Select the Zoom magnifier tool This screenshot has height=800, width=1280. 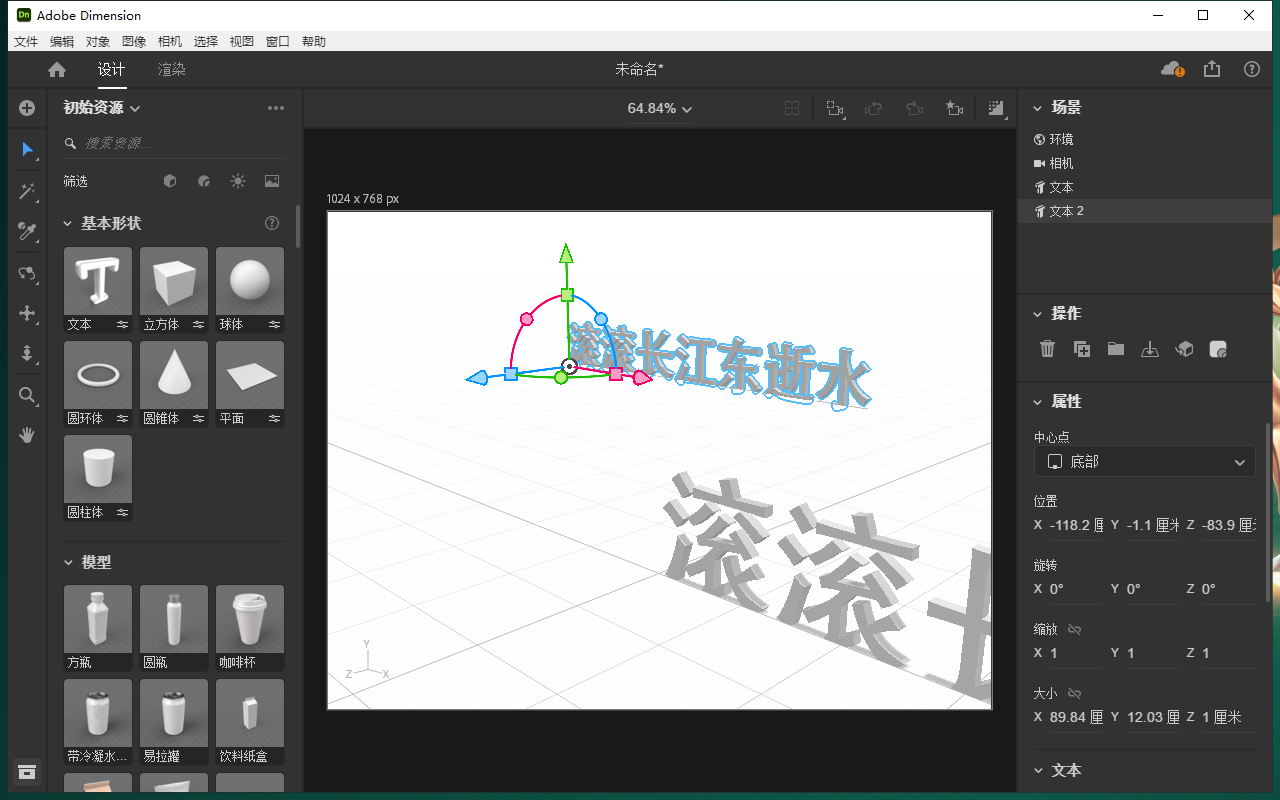27,395
